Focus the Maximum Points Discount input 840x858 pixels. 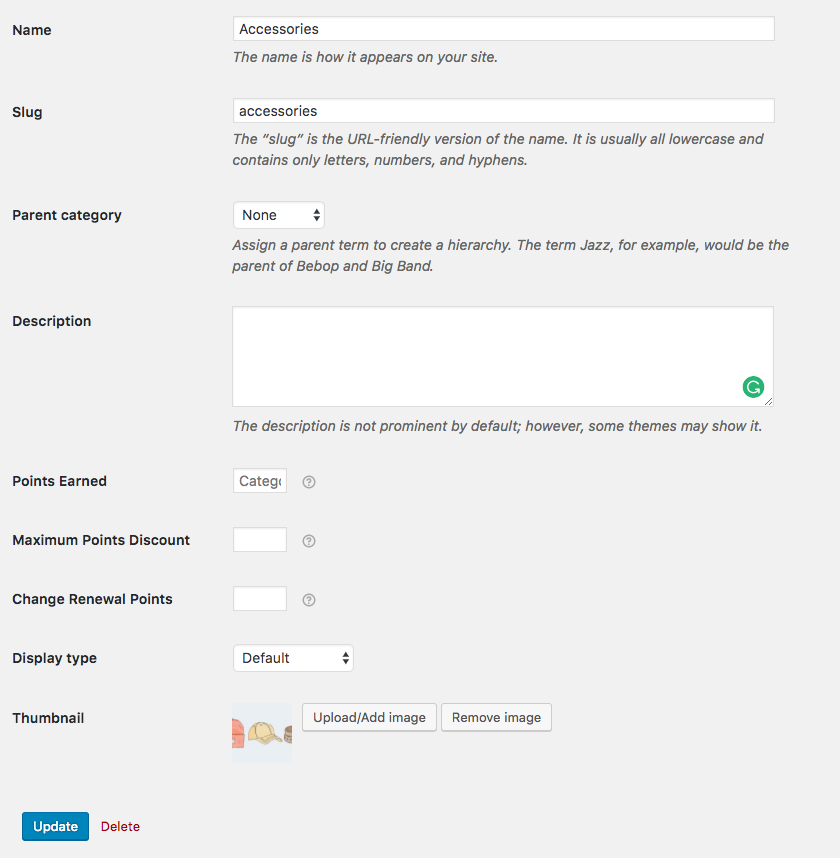click(259, 540)
